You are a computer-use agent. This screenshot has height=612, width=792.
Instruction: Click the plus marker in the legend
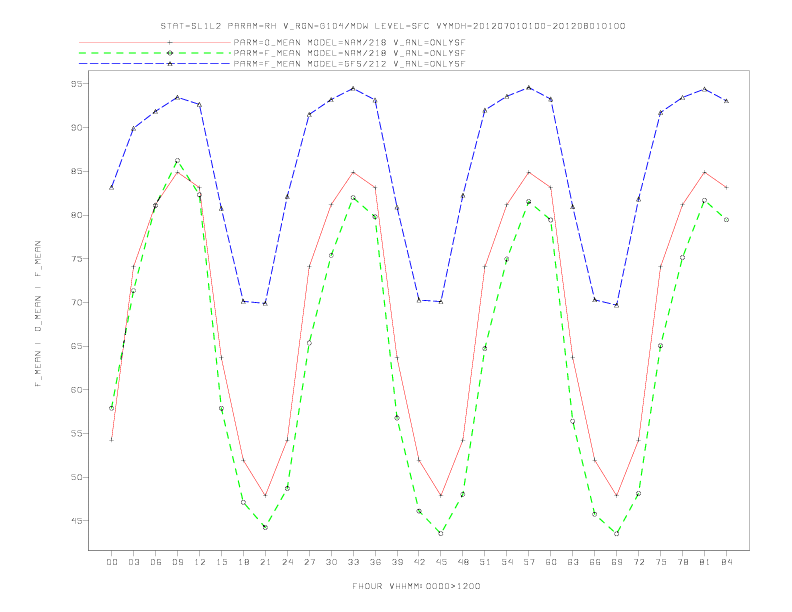coord(170,42)
